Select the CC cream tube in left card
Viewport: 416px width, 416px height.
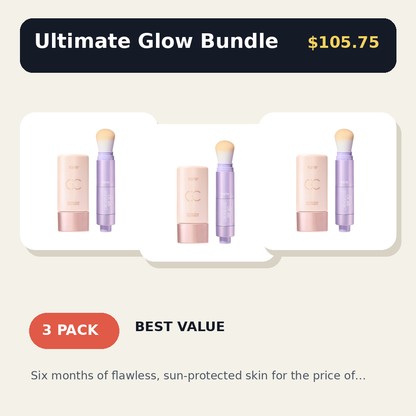(73, 193)
